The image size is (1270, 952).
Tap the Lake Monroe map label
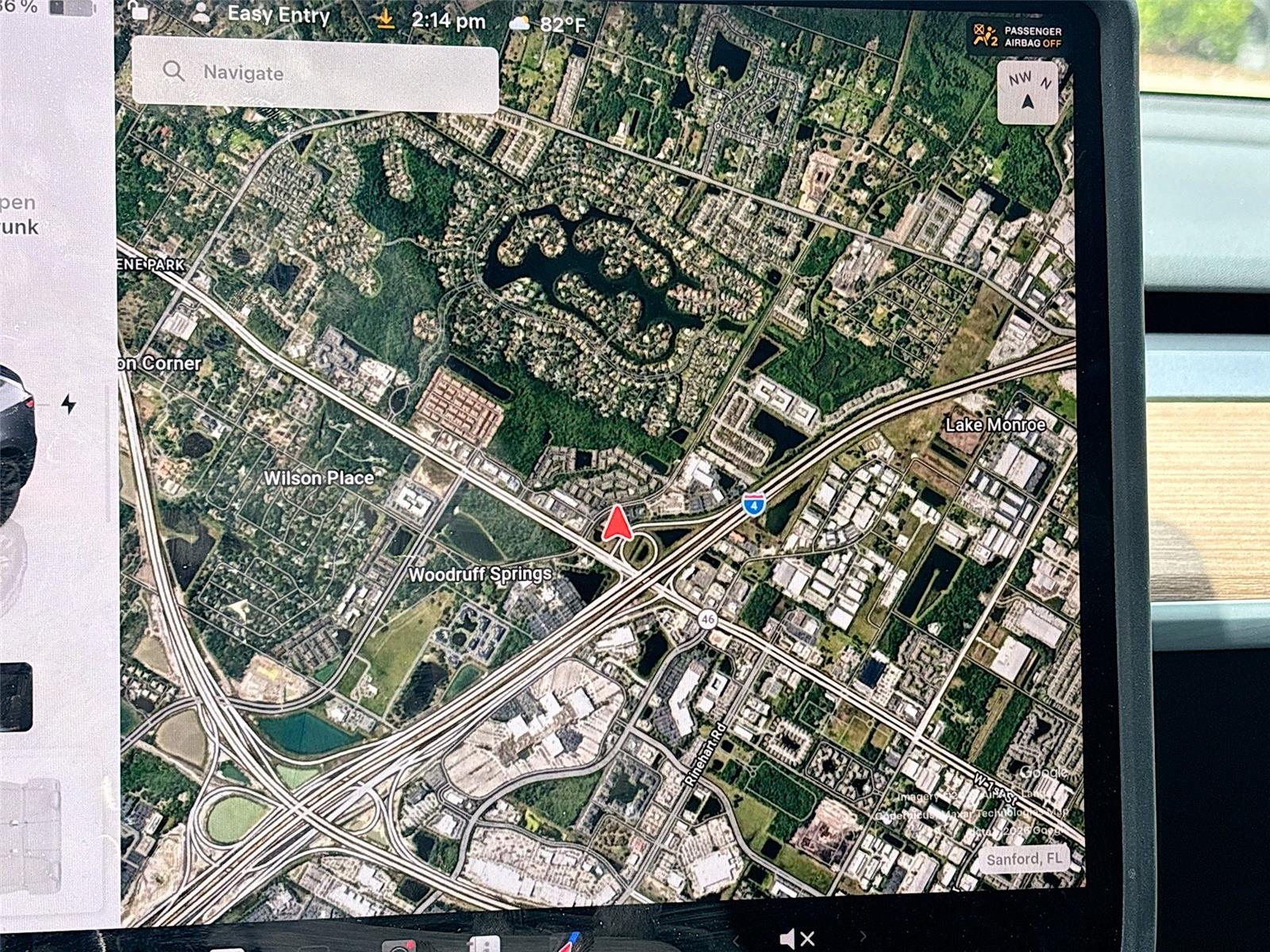pyautogui.click(x=995, y=425)
